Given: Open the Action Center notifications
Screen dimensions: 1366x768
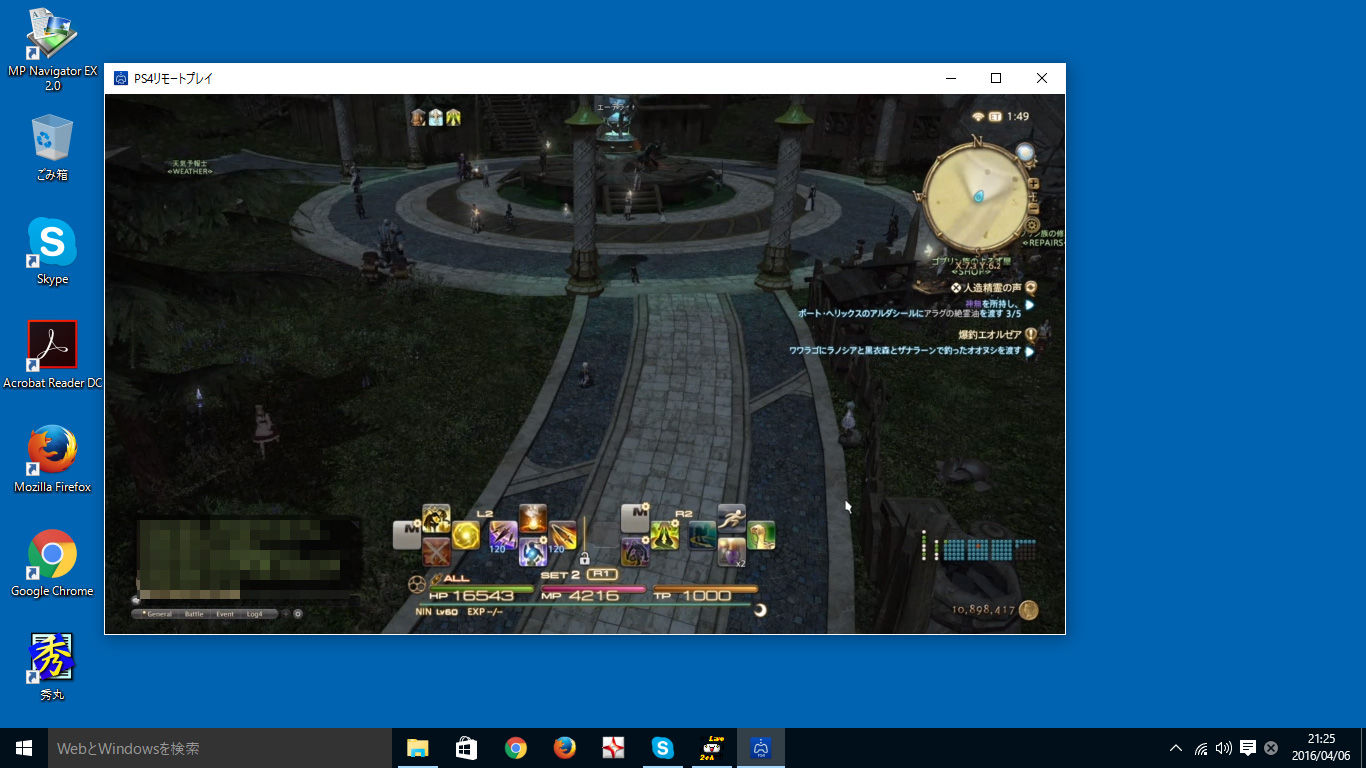Looking at the screenshot, I should [1248, 748].
